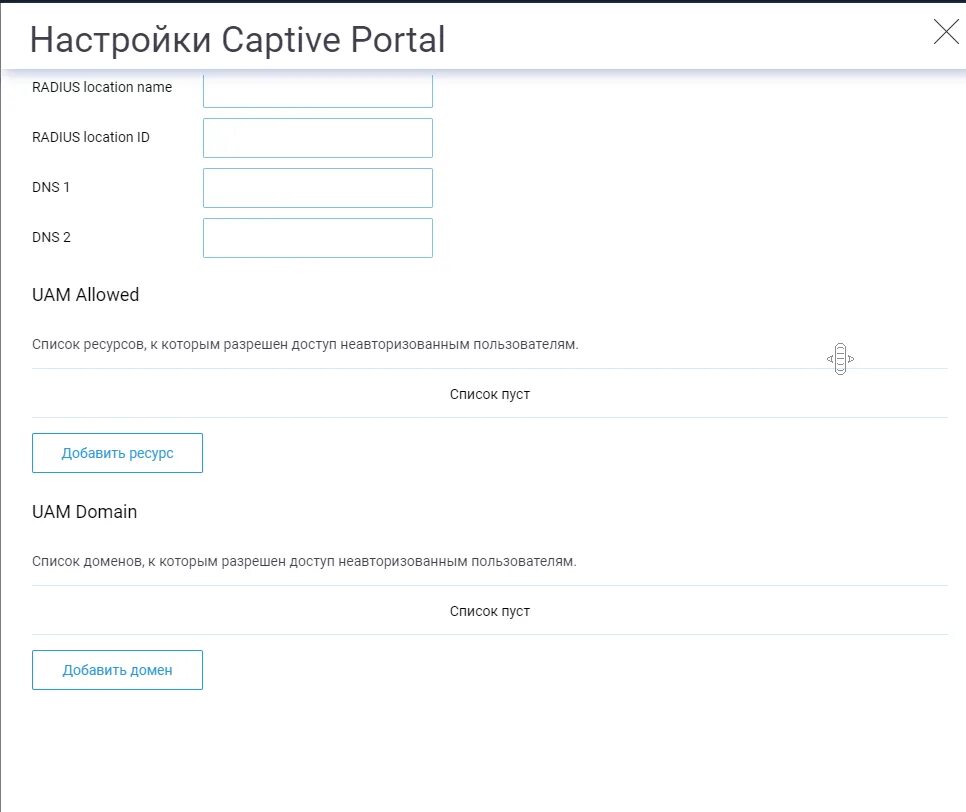The height and width of the screenshot is (812, 966).
Task: Click Список пуст under UAM Allowed
Action: click(x=490, y=394)
